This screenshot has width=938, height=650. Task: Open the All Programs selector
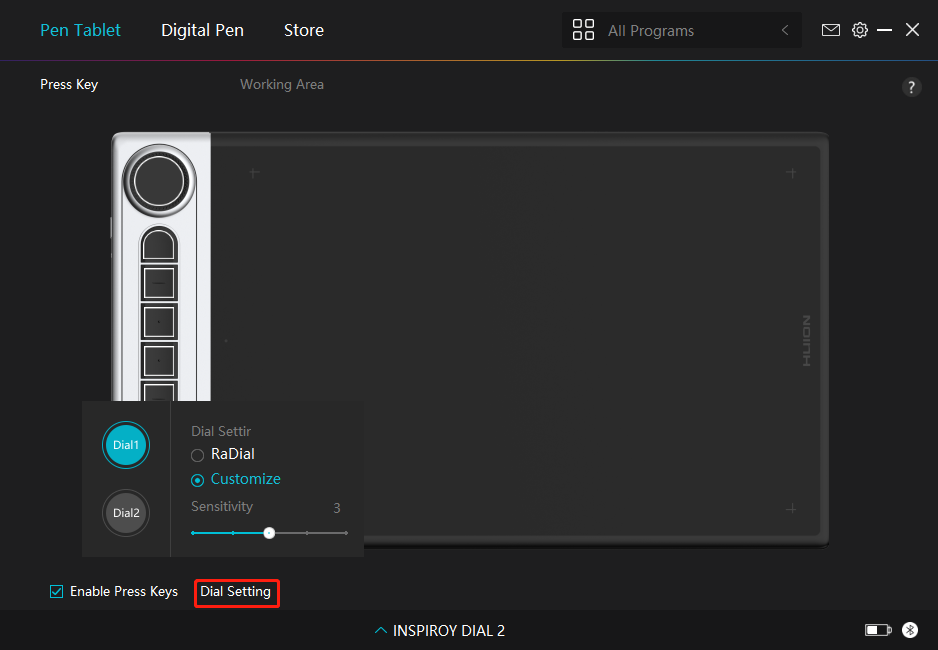(x=682, y=30)
